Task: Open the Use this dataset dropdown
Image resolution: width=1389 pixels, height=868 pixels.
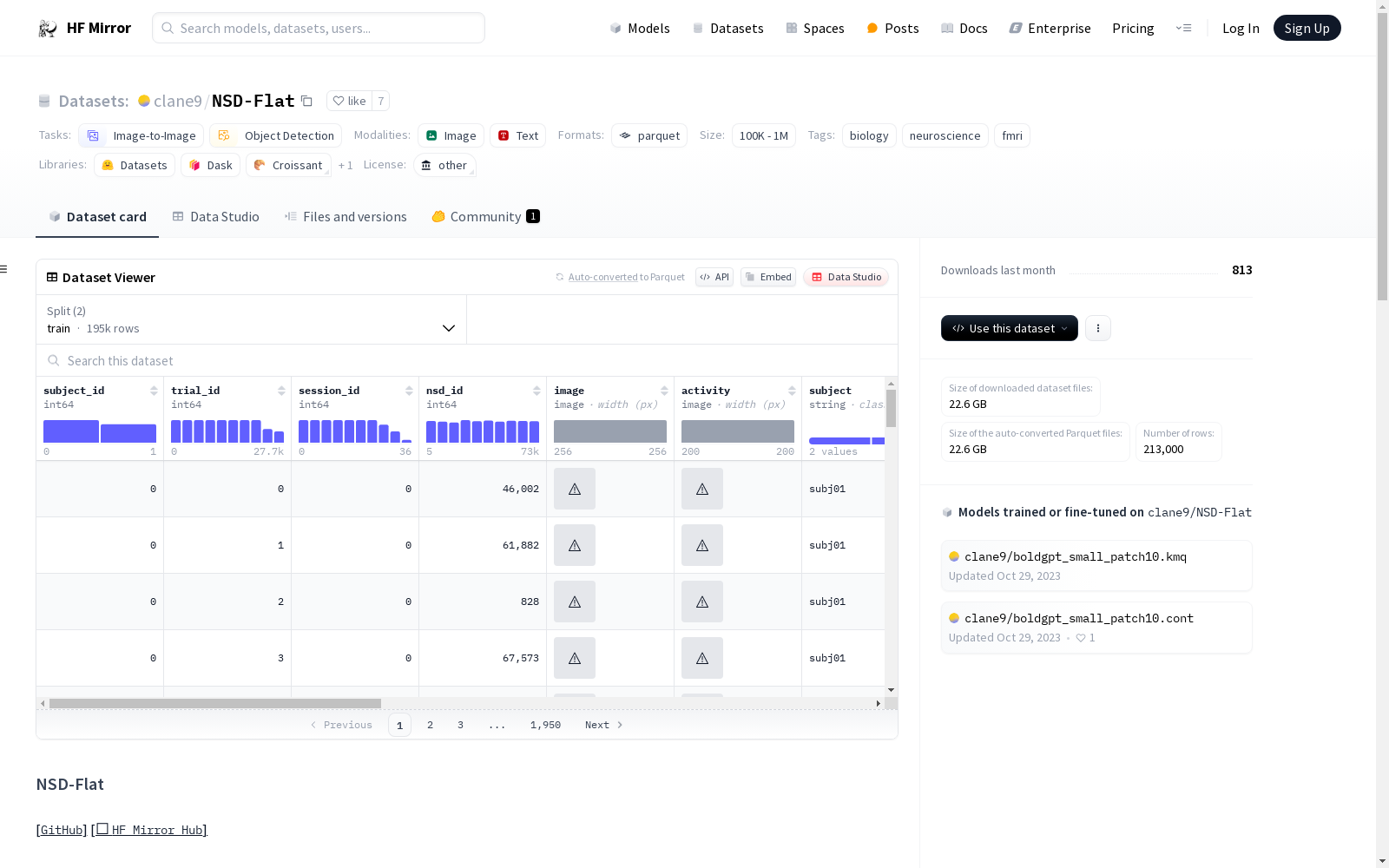Action: 1010,328
